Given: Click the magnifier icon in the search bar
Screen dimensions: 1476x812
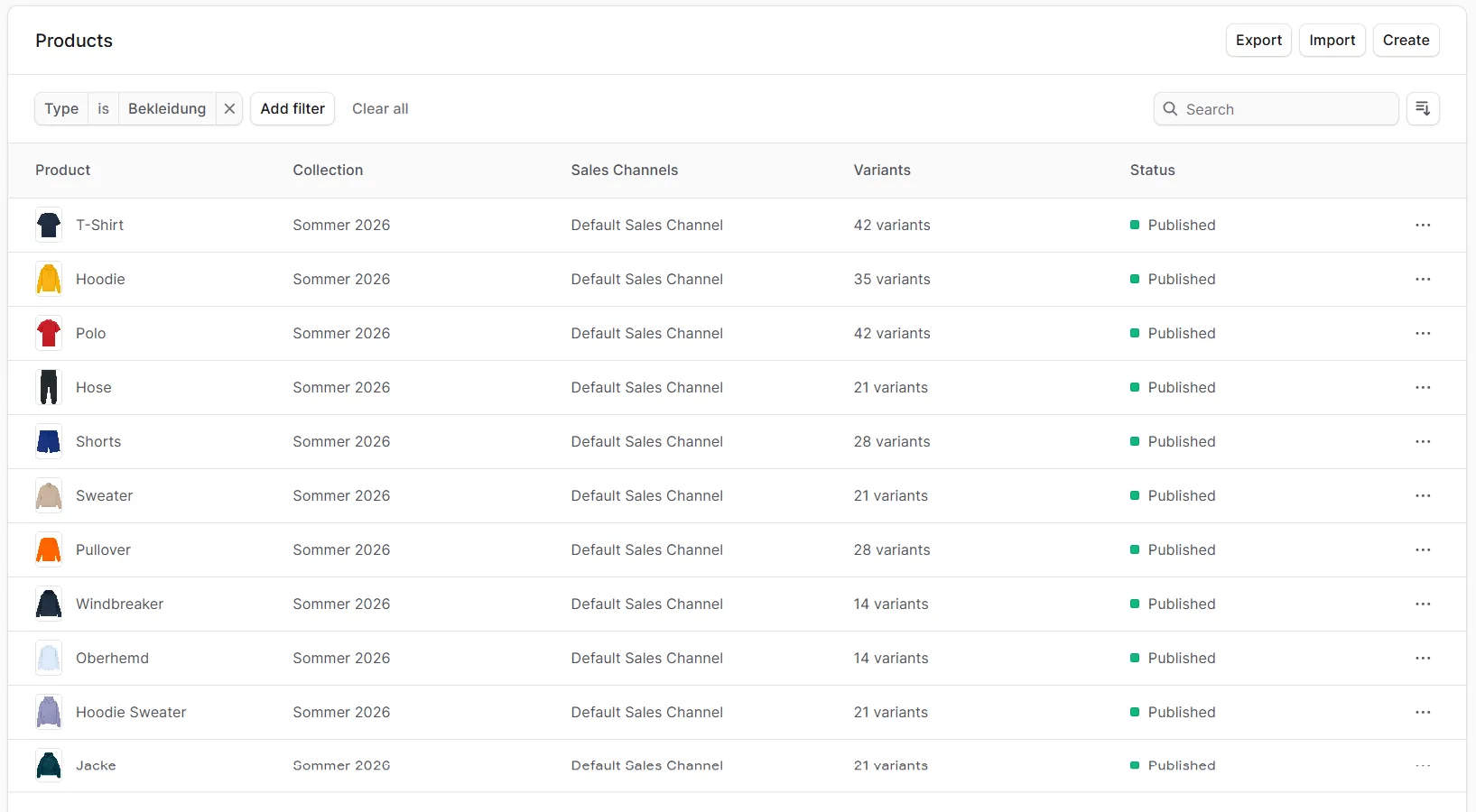Looking at the screenshot, I should pos(1171,108).
